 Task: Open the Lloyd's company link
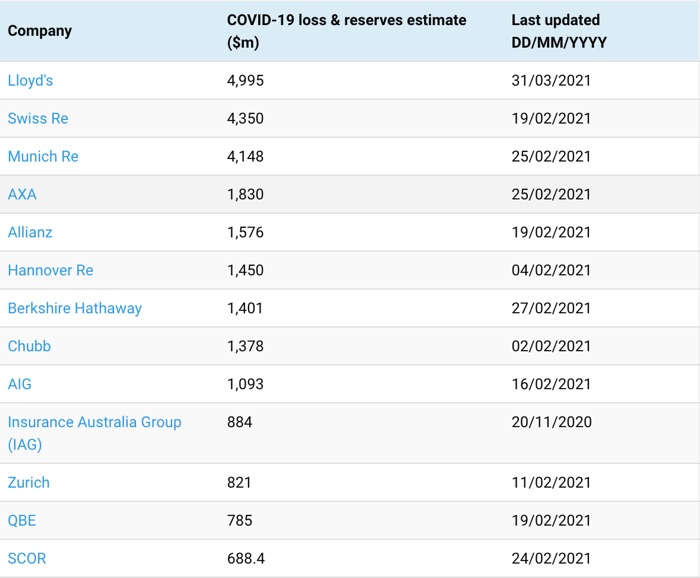click(x=30, y=81)
